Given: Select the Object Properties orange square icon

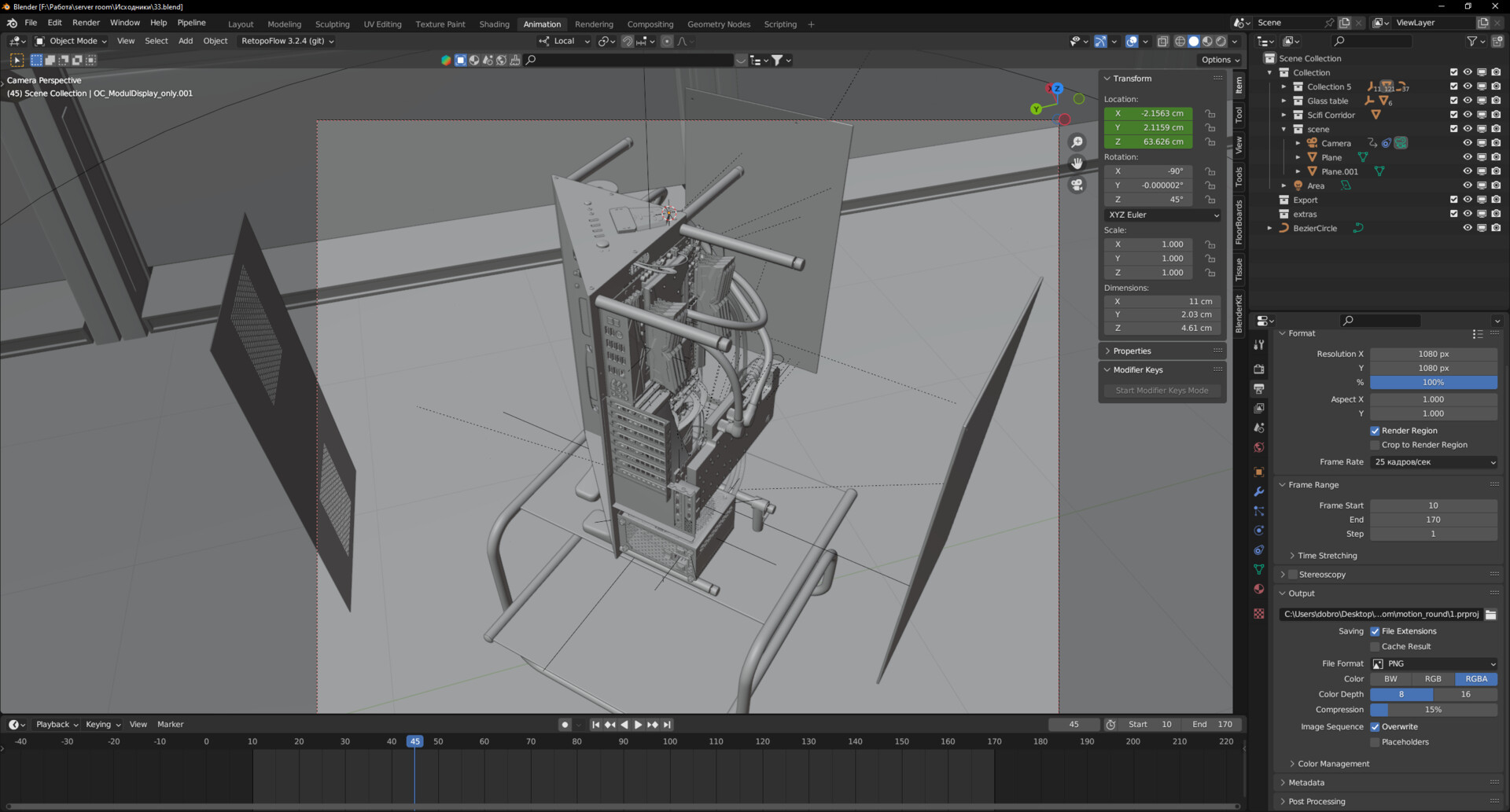Looking at the screenshot, I should (1258, 470).
